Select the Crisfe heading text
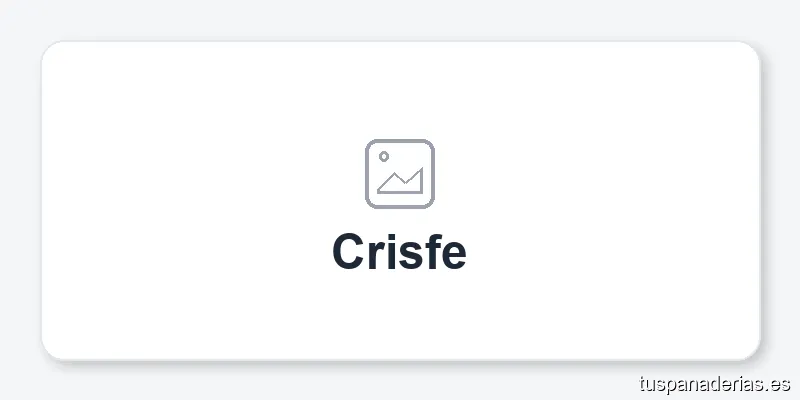The height and width of the screenshot is (400, 800). point(399,251)
